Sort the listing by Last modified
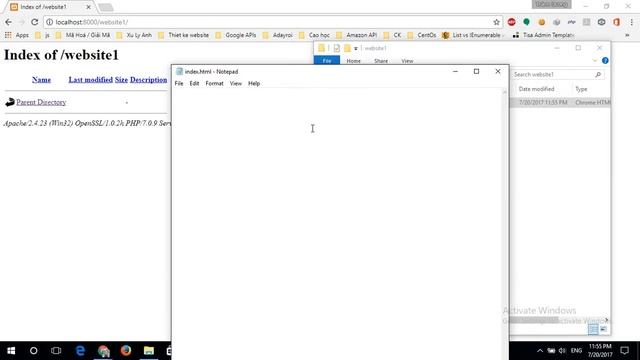640x360 pixels. [91, 80]
